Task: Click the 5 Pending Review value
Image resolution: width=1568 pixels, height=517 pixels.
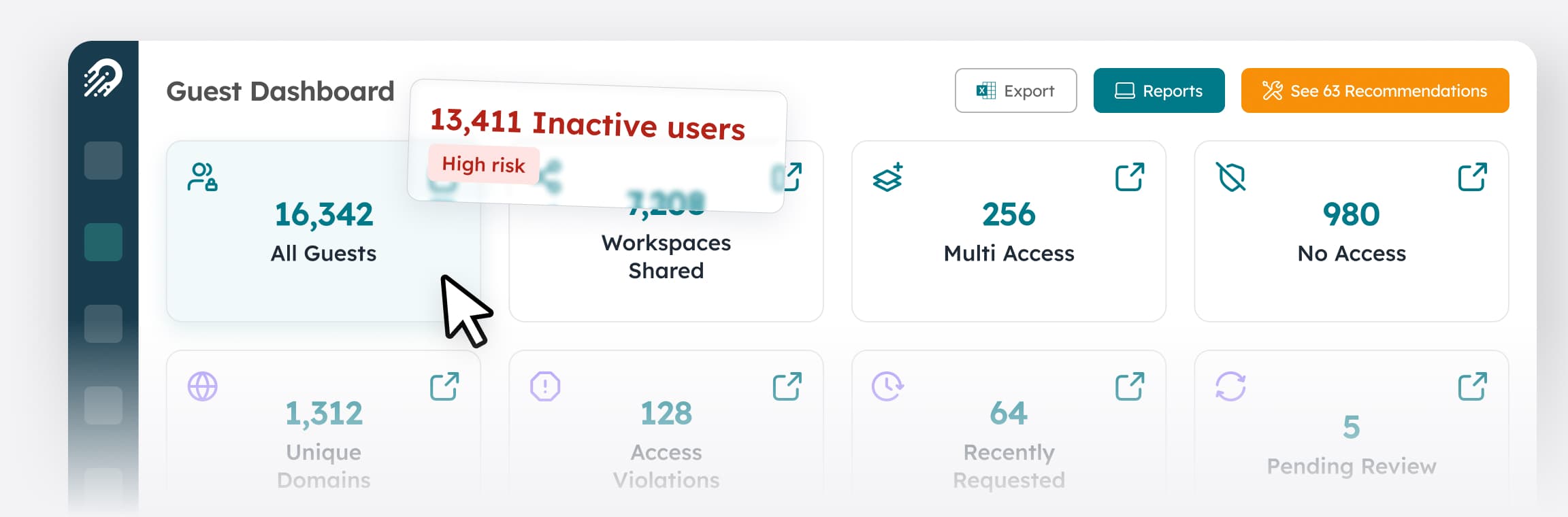Action: click(x=1352, y=427)
